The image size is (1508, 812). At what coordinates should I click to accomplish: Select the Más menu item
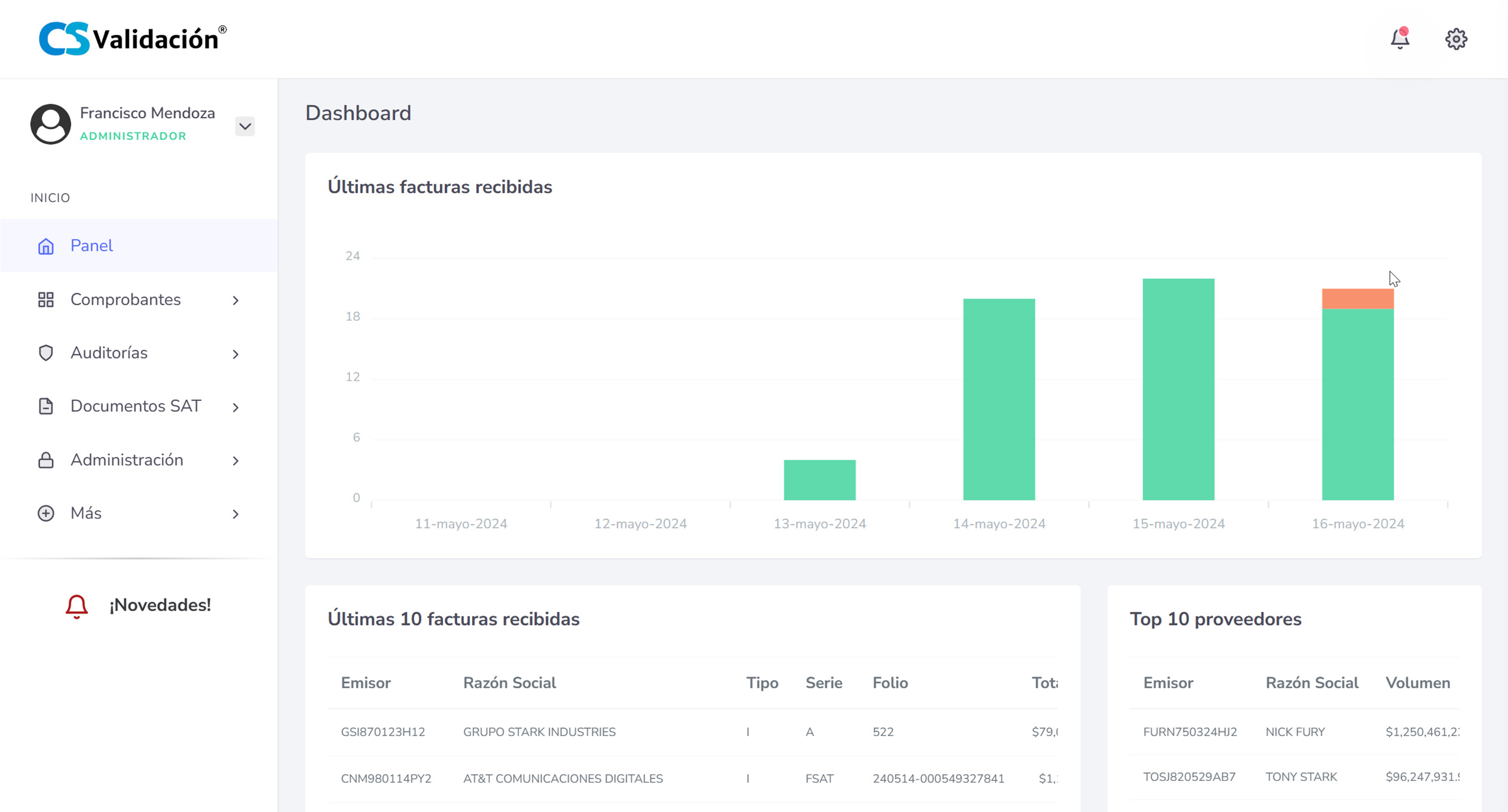(x=86, y=513)
